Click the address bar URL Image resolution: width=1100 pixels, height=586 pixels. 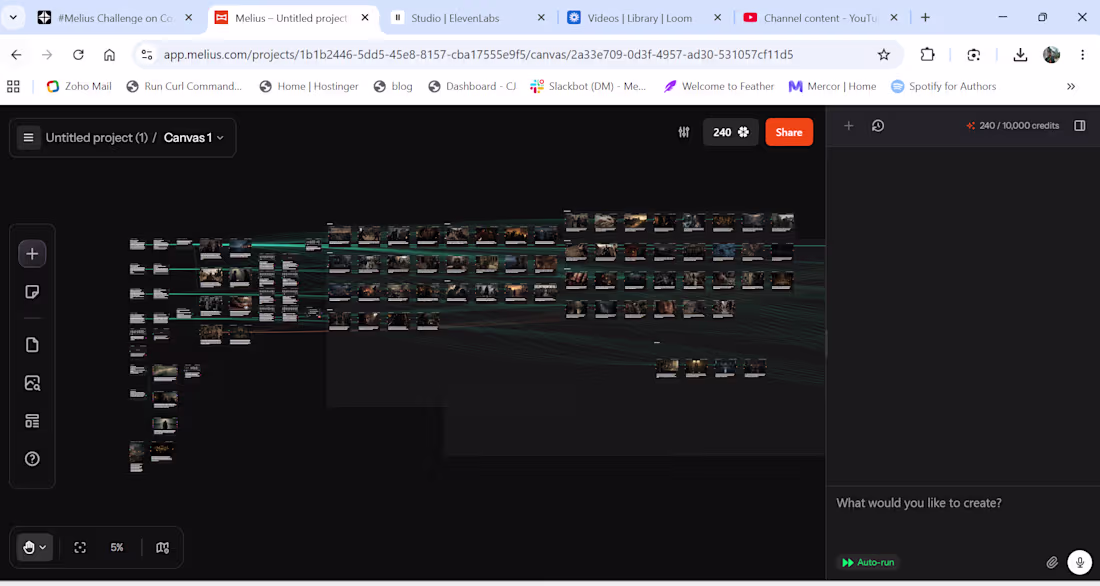click(478, 55)
